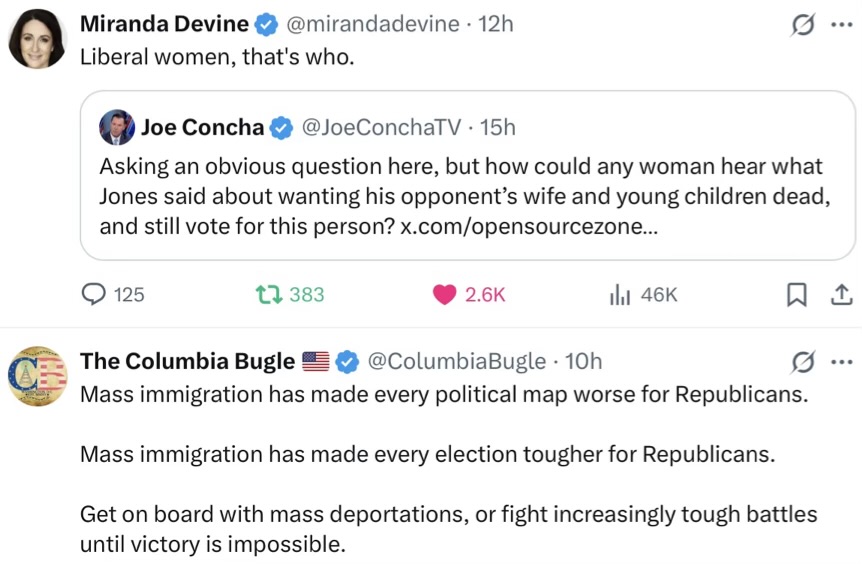
Task: Reply to Miranda Devine's post
Action: coord(94,294)
